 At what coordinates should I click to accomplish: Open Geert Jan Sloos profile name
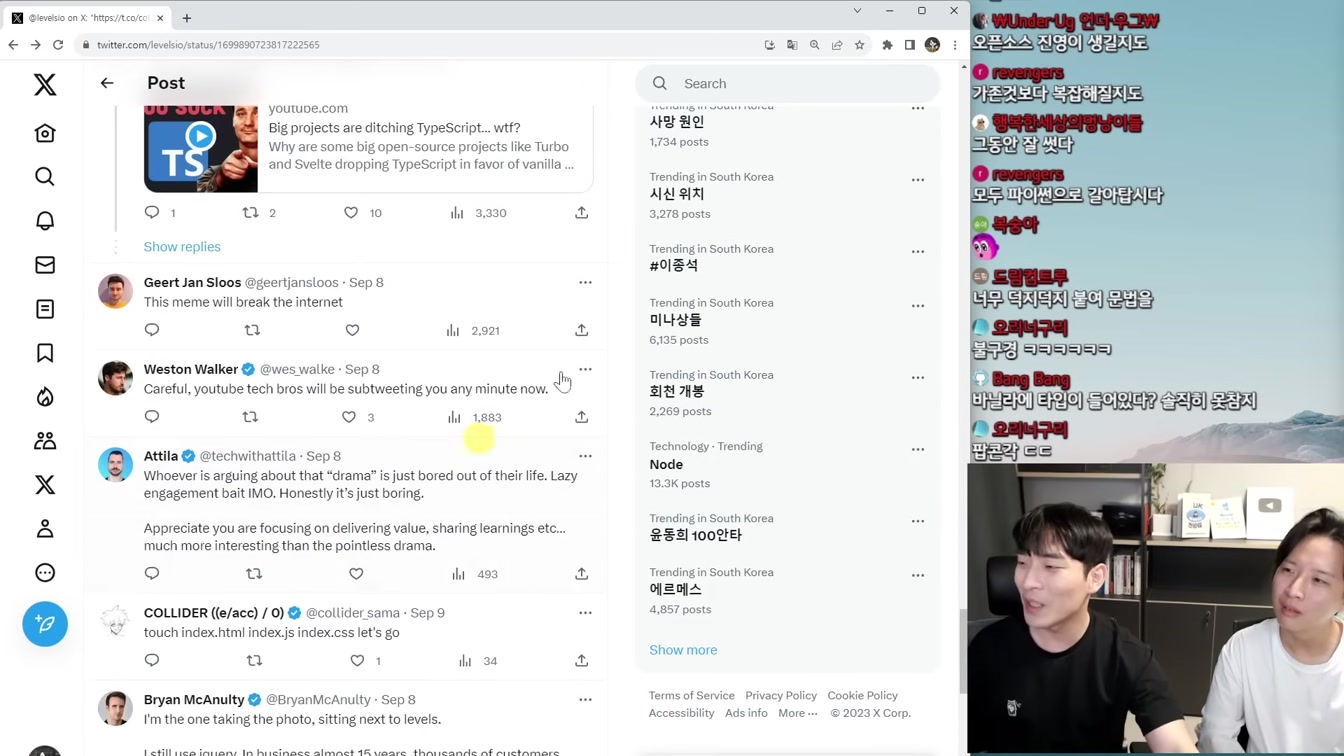pos(192,283)
